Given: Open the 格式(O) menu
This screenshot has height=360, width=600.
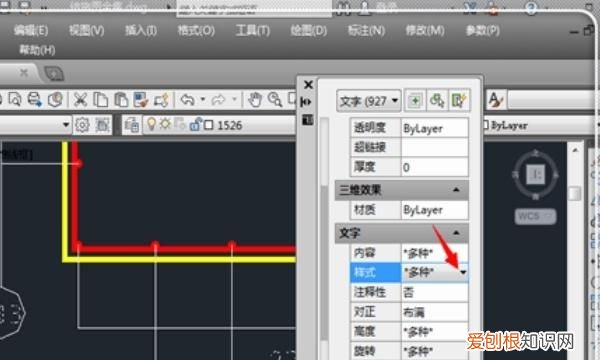Looking at the screenshot, I should point(196,30).
